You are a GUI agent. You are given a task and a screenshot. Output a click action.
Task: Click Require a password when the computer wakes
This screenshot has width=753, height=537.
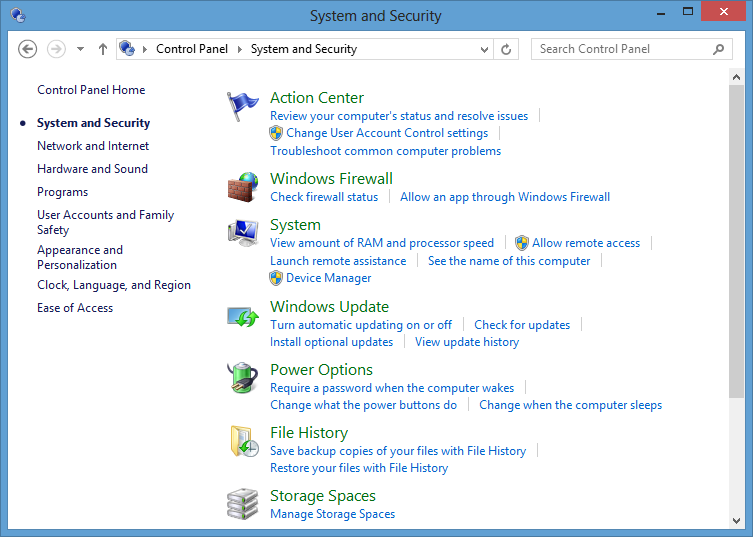392,388
